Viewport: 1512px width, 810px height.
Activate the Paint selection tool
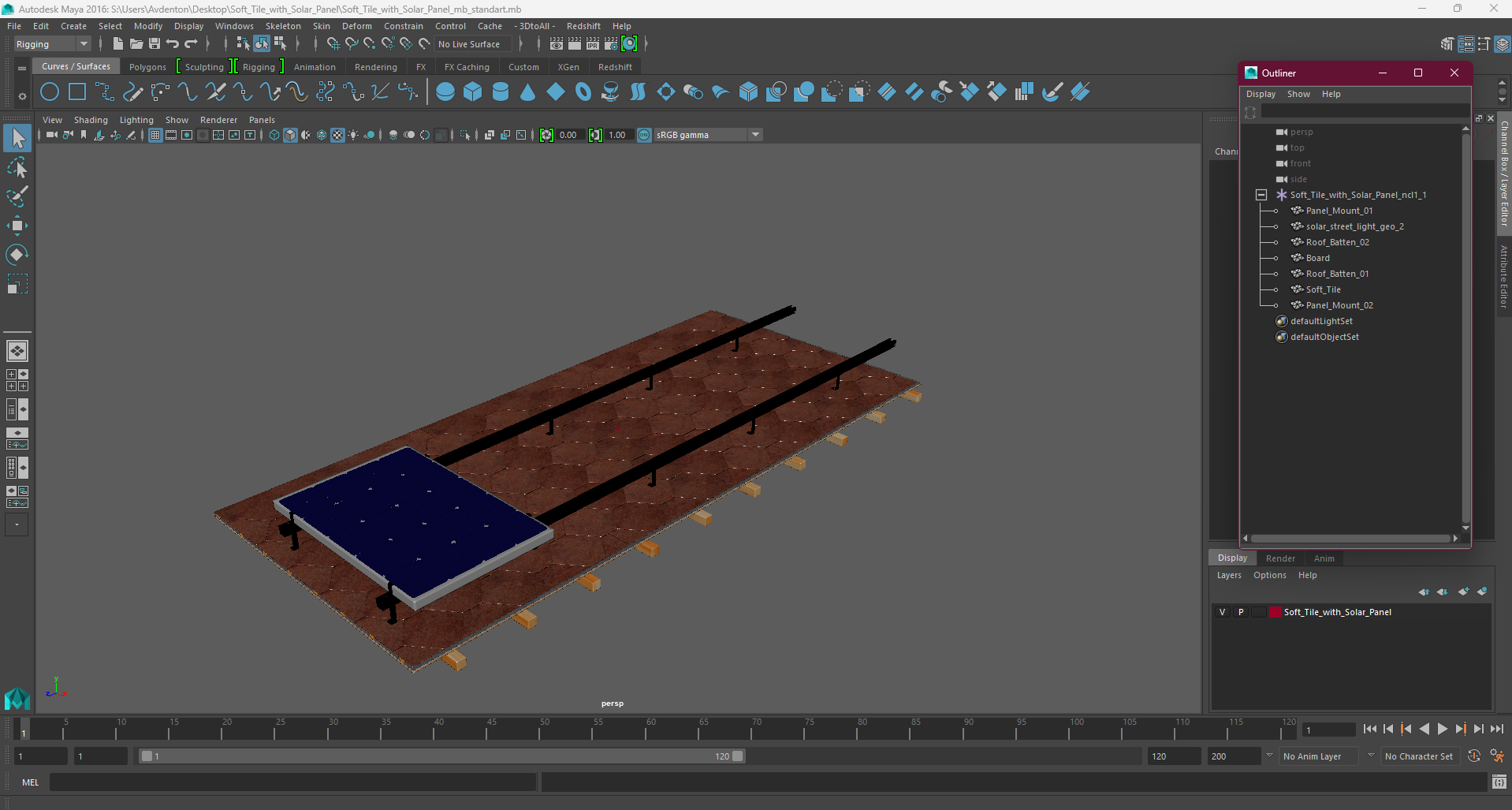[17, 196]
